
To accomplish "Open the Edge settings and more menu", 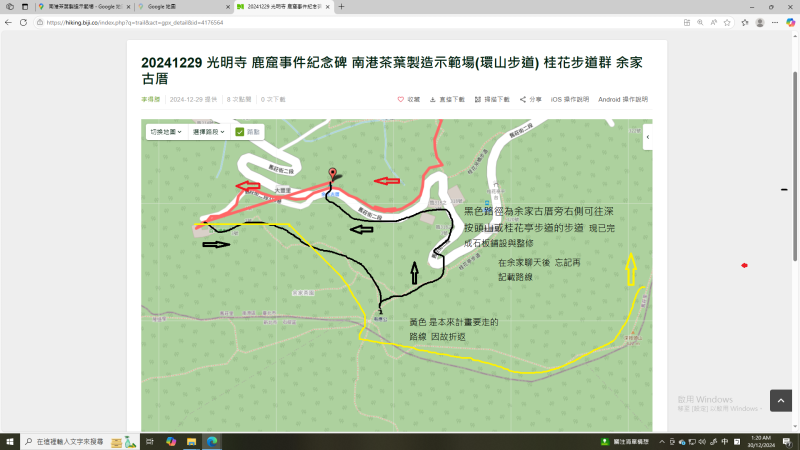I will 775,22.
